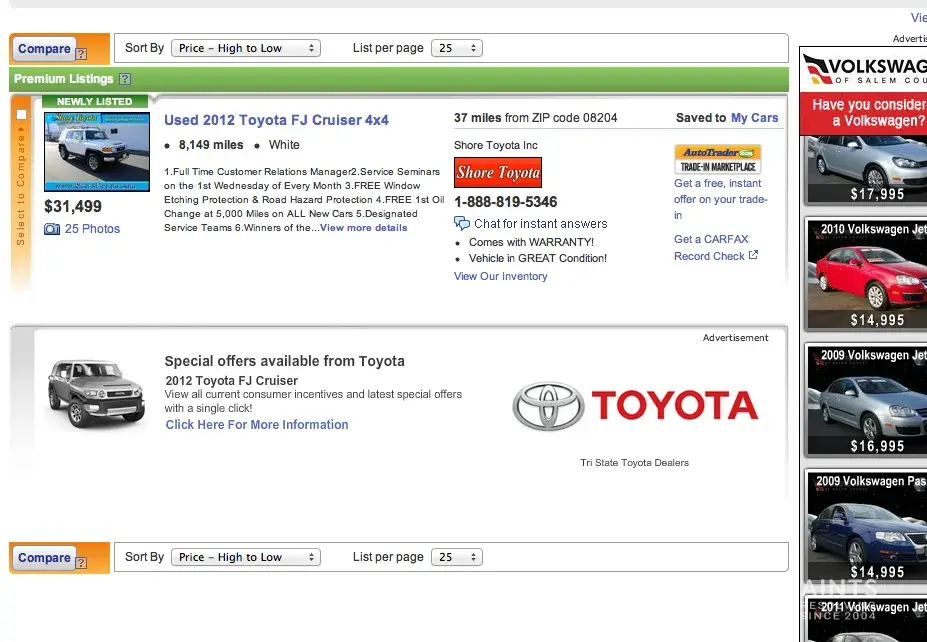Check the Select to Compare checkbox for FJ Cruiser

tap(22, 114)
